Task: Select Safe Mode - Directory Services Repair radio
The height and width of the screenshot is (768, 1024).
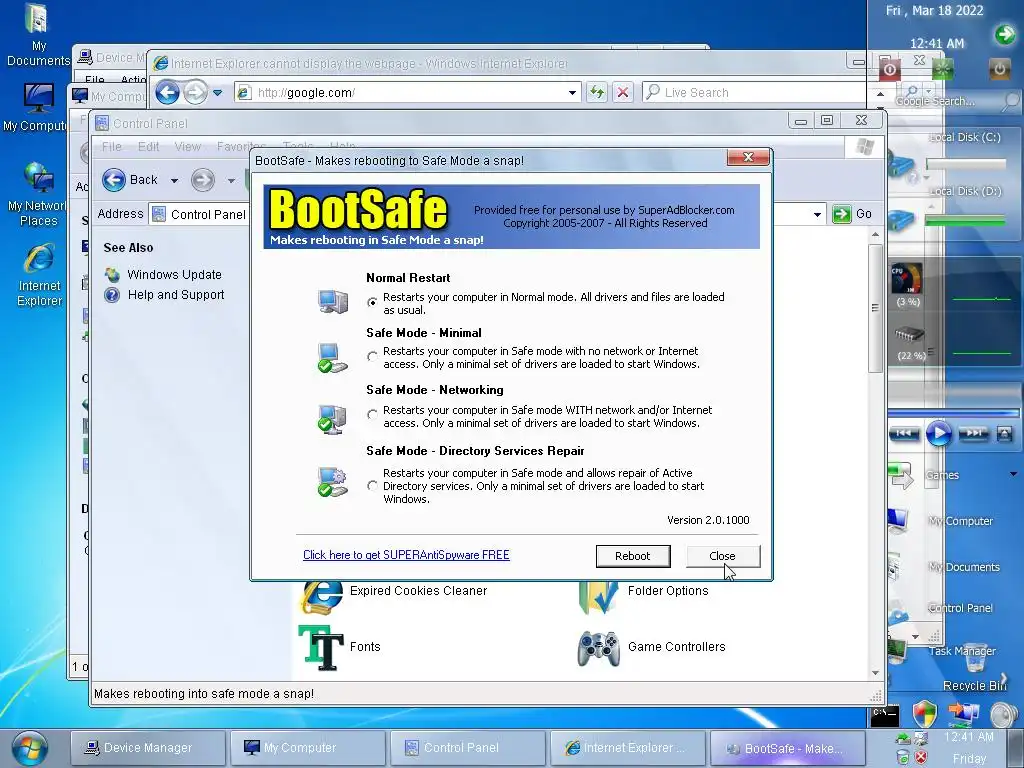Action: 372,486
